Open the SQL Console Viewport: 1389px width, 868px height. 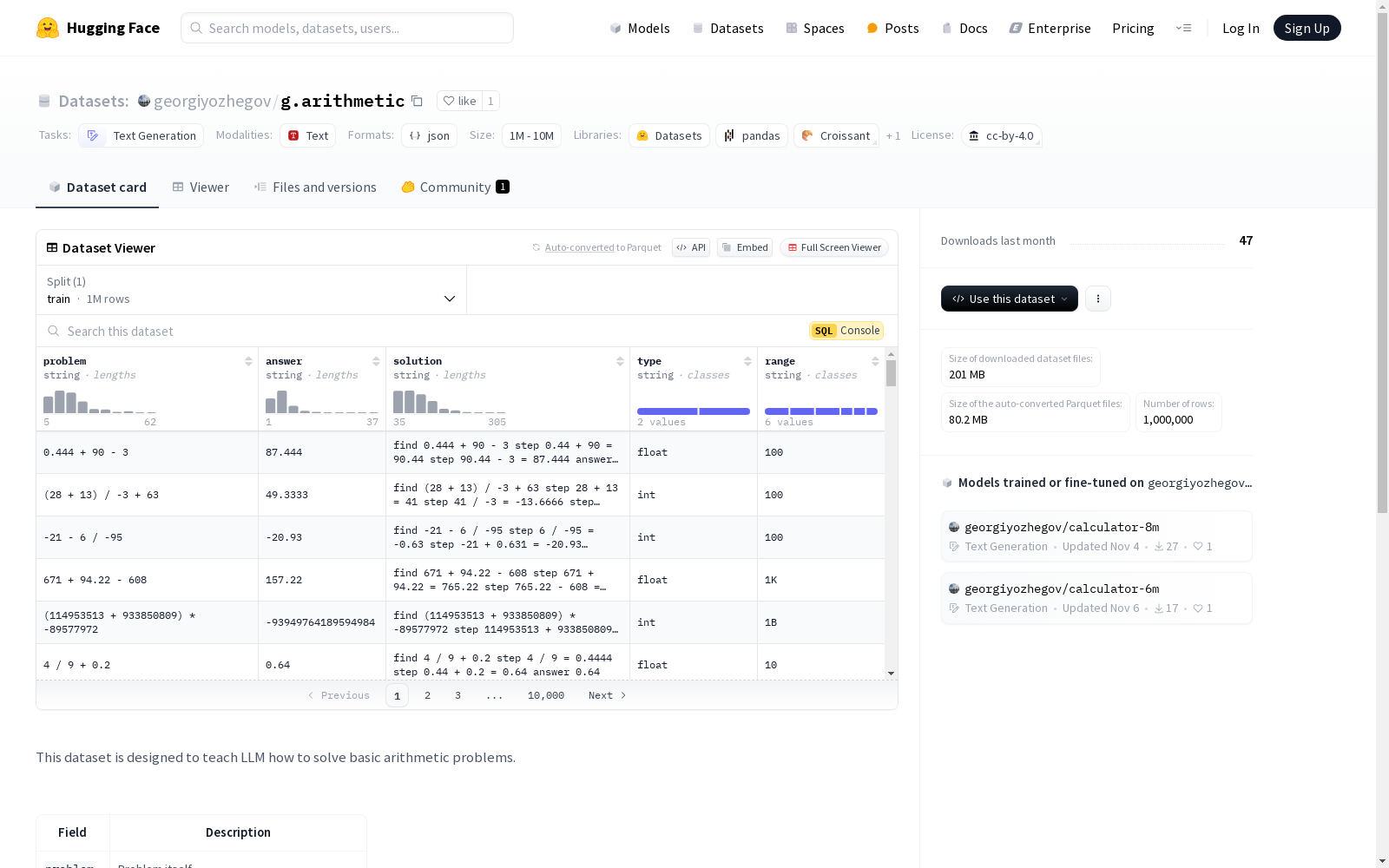coord(846,331)
